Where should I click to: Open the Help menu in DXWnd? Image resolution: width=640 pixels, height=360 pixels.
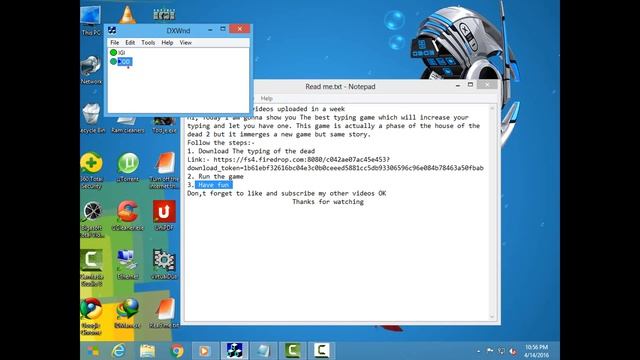click(x=167, y=42)
